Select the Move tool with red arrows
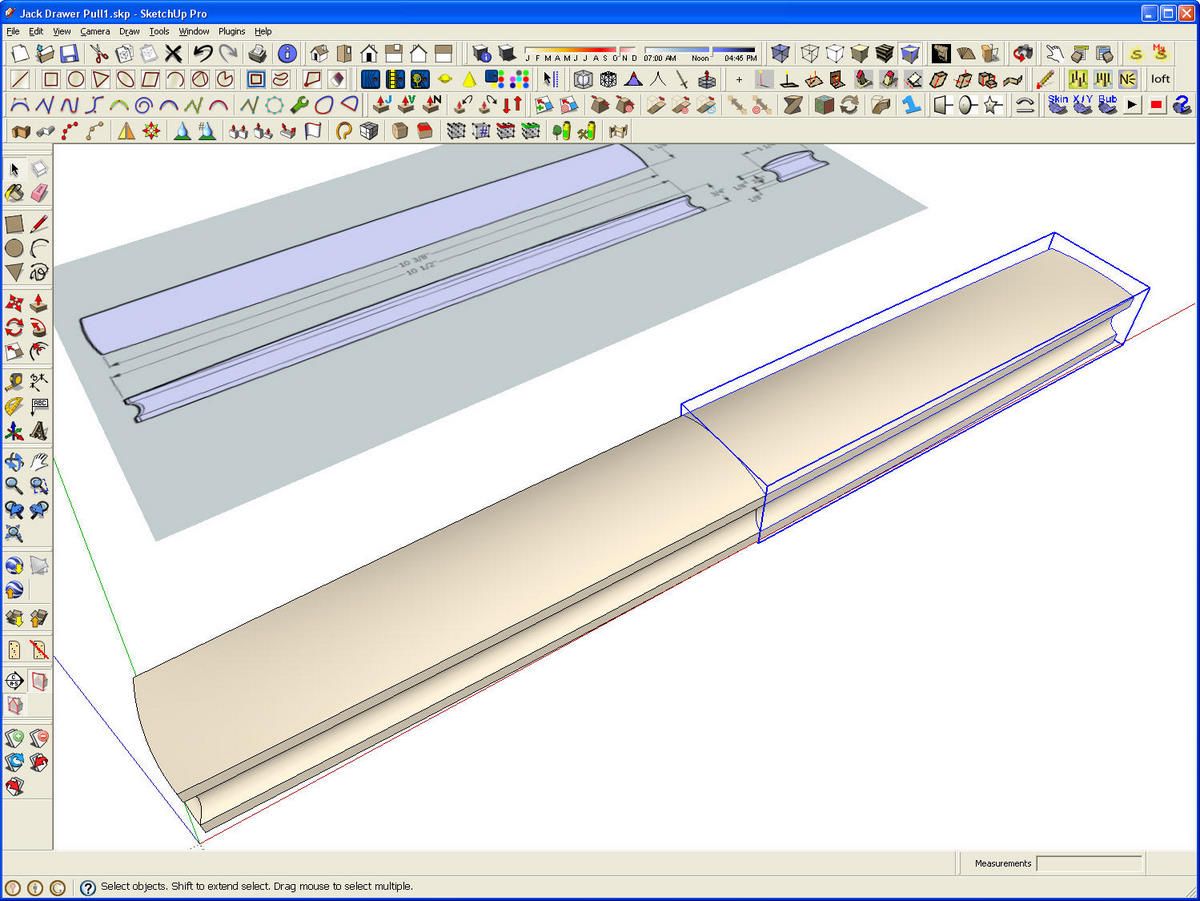This screenshot has width=1200, height=901. click(15, 303)
